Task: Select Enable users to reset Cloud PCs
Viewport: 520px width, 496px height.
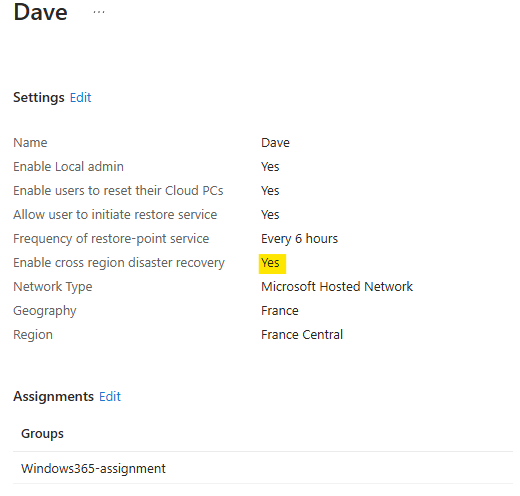Action: pyautogui.click(x=118, y=191)
